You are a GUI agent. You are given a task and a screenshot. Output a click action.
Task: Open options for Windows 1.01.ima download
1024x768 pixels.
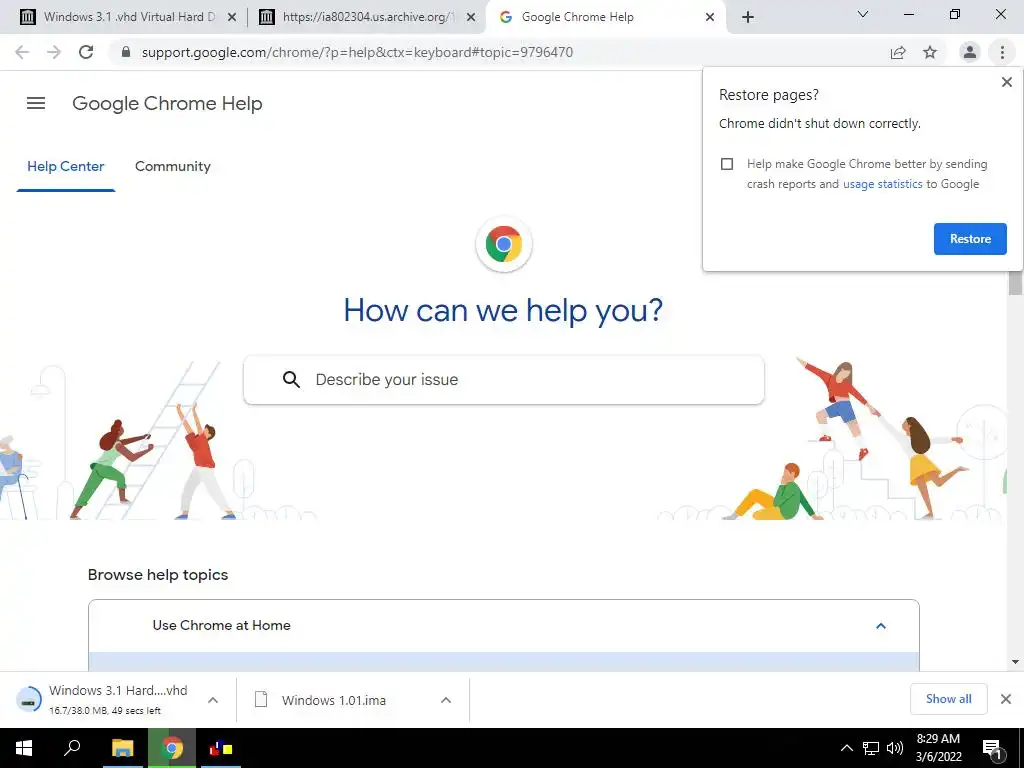(446, 700)
